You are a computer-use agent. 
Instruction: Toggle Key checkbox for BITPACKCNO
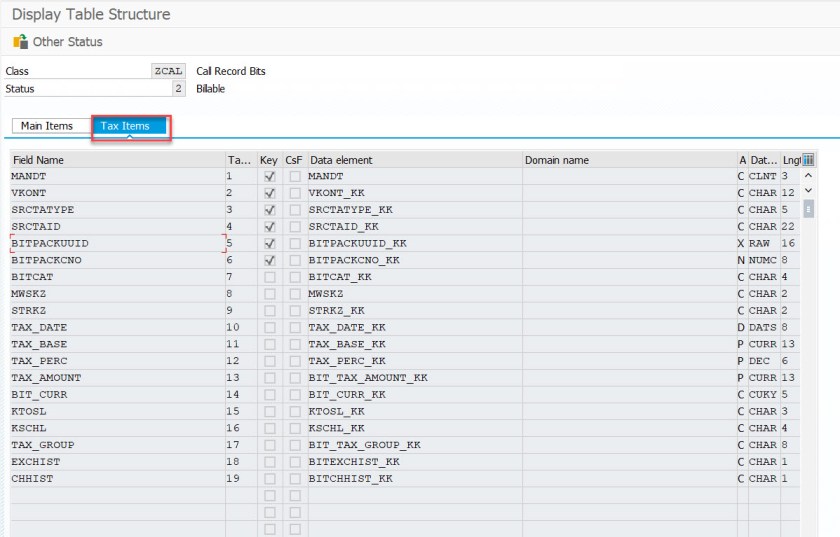point(269,260)
